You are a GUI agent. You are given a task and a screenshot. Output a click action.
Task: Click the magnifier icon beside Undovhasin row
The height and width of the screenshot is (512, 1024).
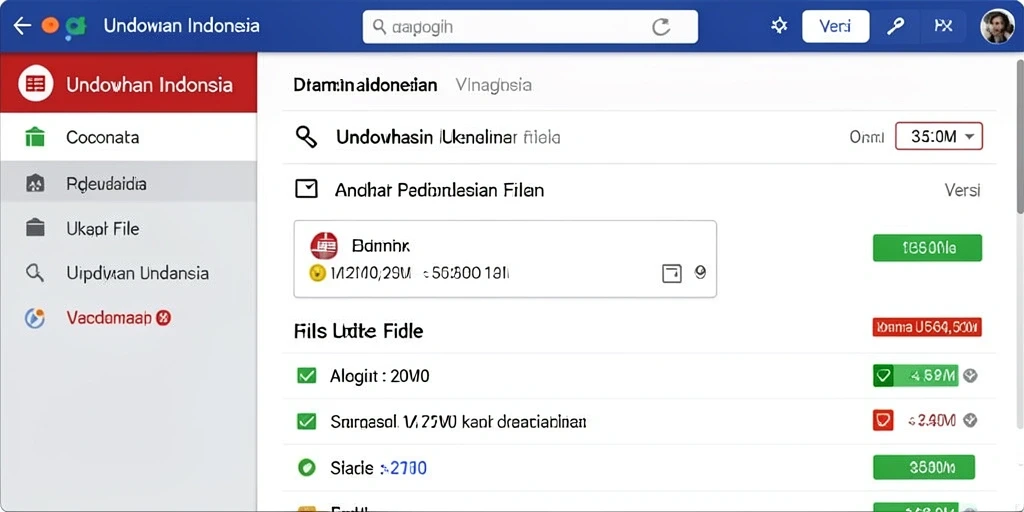pos(306,137)
